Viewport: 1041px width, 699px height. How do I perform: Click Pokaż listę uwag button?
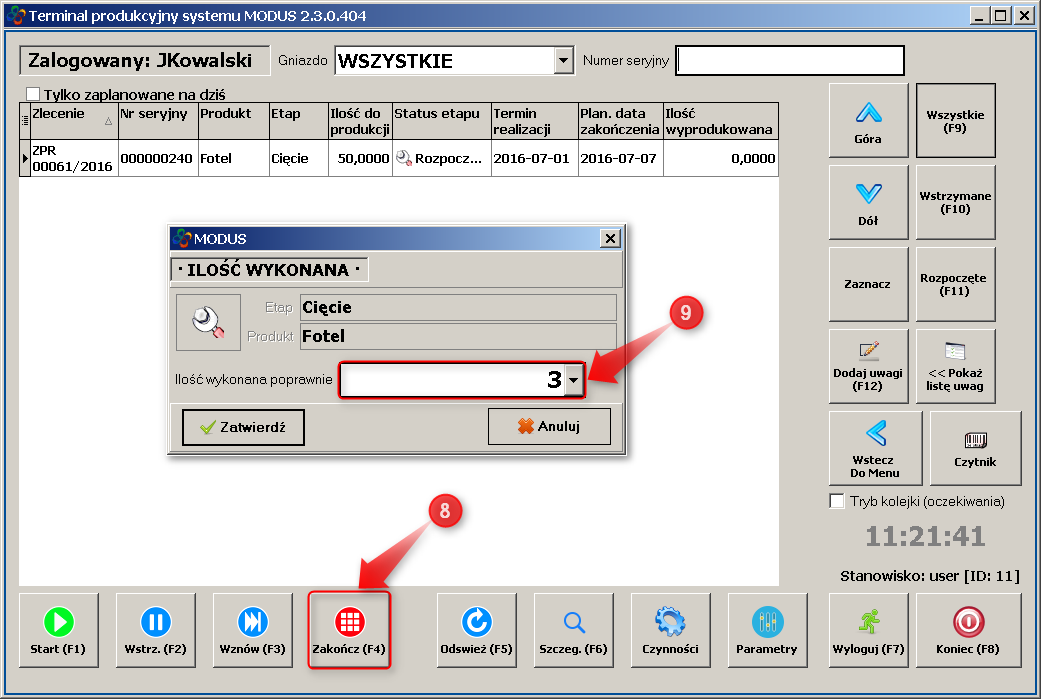955,366
